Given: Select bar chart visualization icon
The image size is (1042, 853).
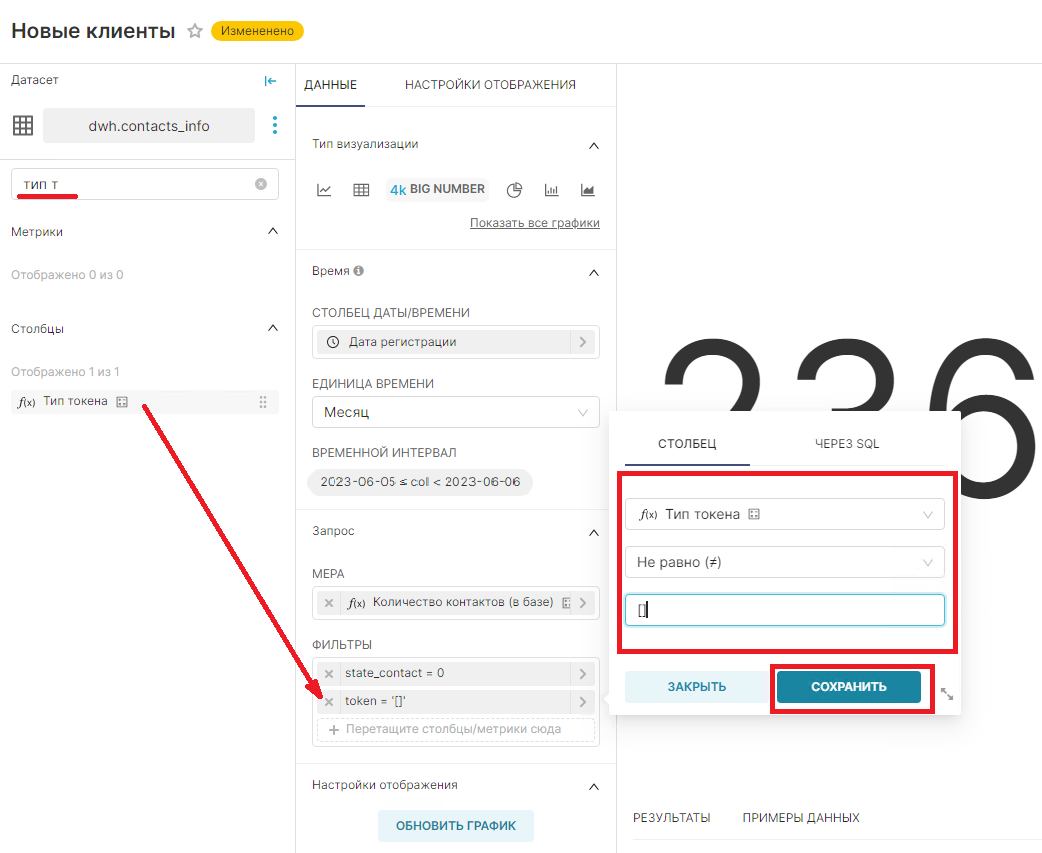Looking at the screenshot, I should pos(551,190).
